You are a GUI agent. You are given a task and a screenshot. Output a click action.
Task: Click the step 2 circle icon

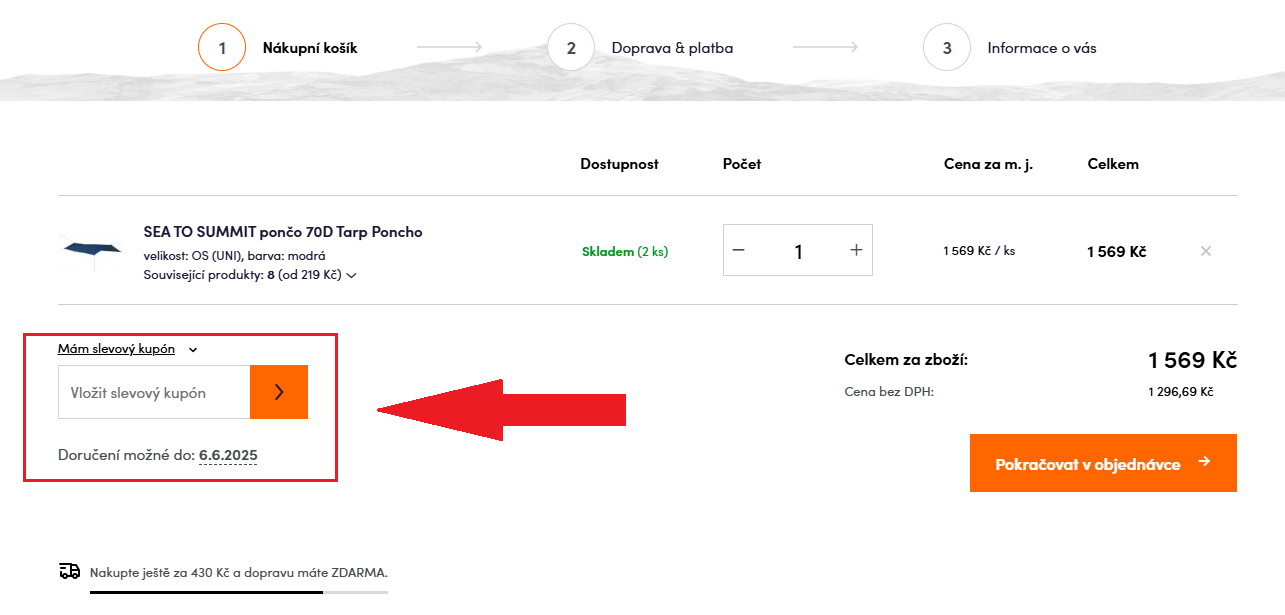(571, 47)
